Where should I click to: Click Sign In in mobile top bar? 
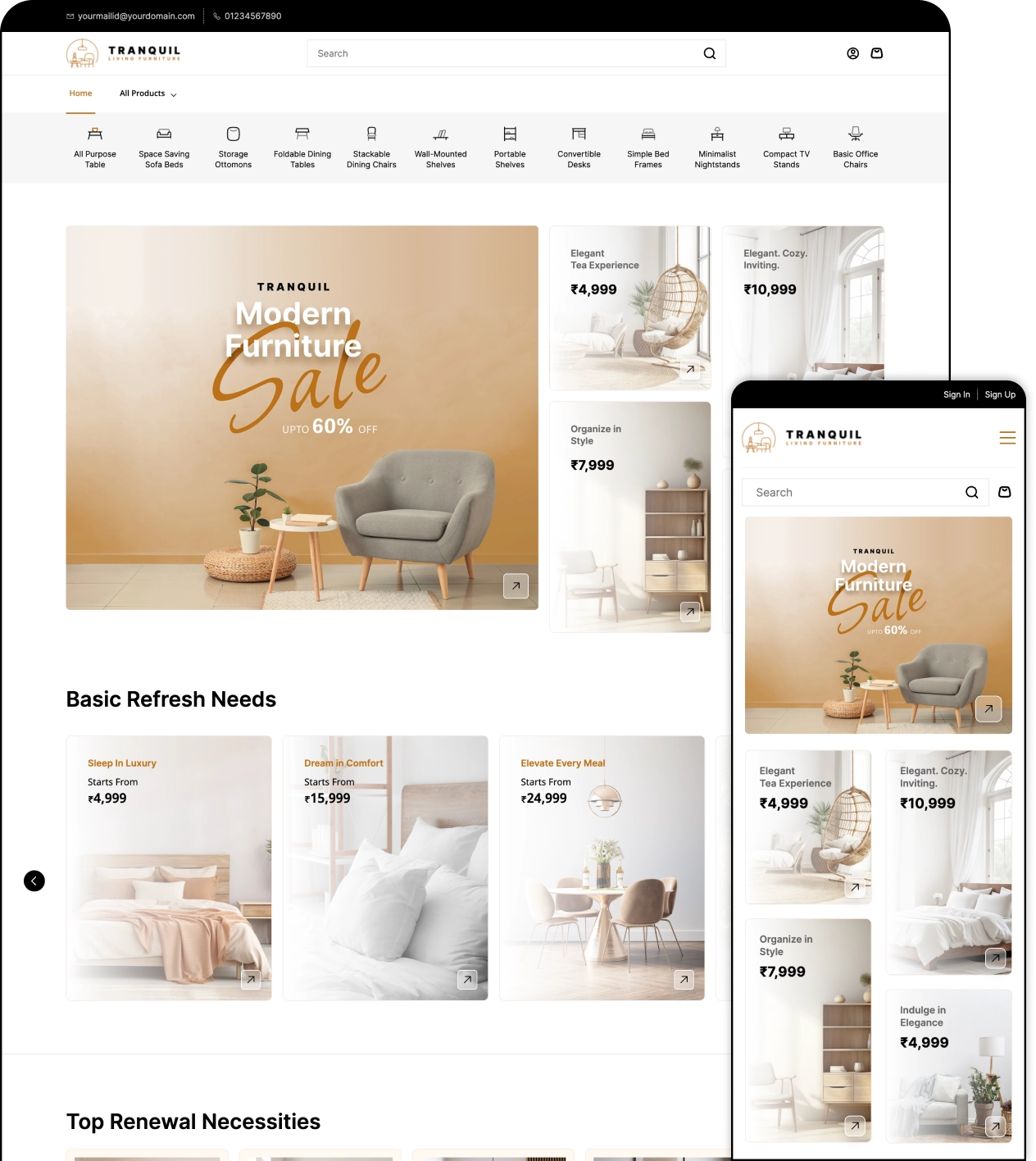point(956,394)
